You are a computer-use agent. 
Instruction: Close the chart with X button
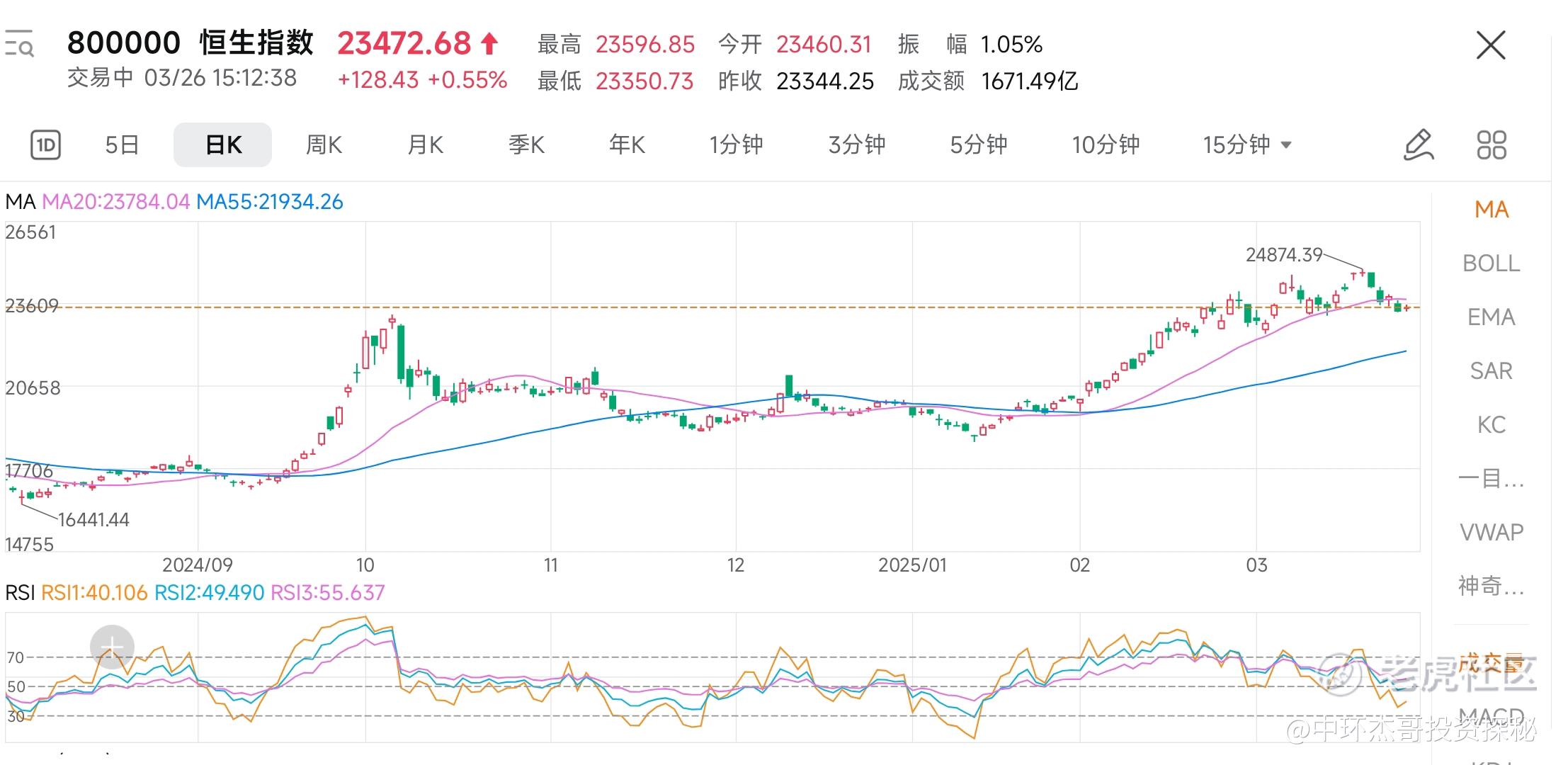(x=1490, y=46)
